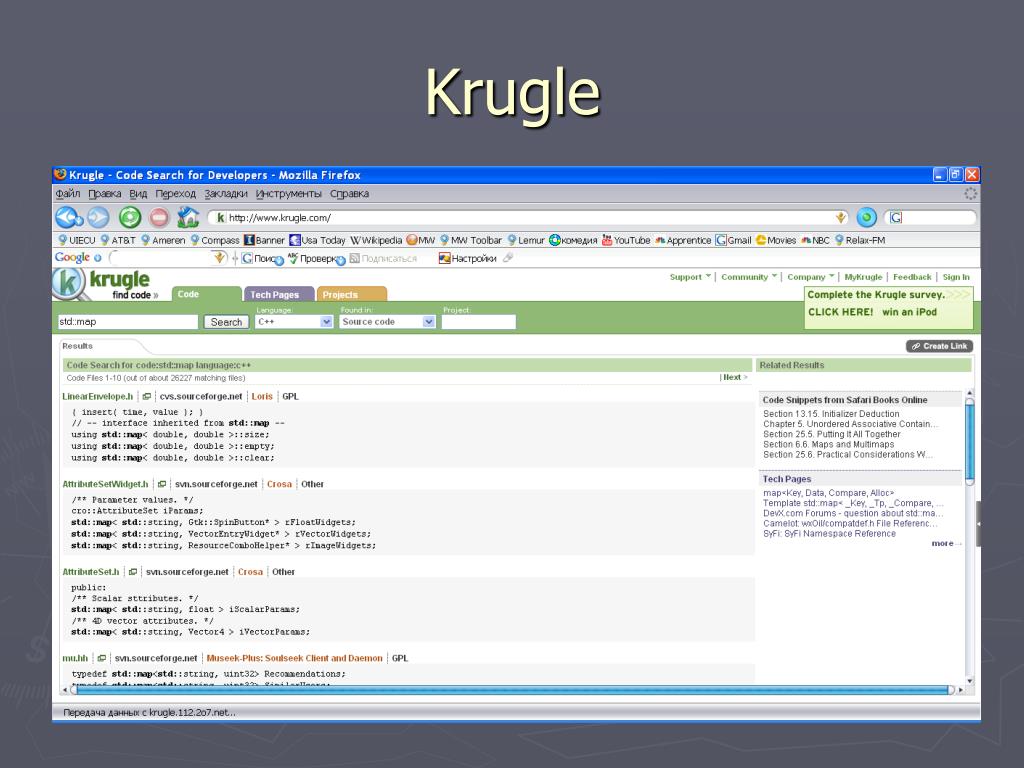The image size is (1024, 768).
Task: Click the horizontal scrollbar of results
Action: coord(513,690)
